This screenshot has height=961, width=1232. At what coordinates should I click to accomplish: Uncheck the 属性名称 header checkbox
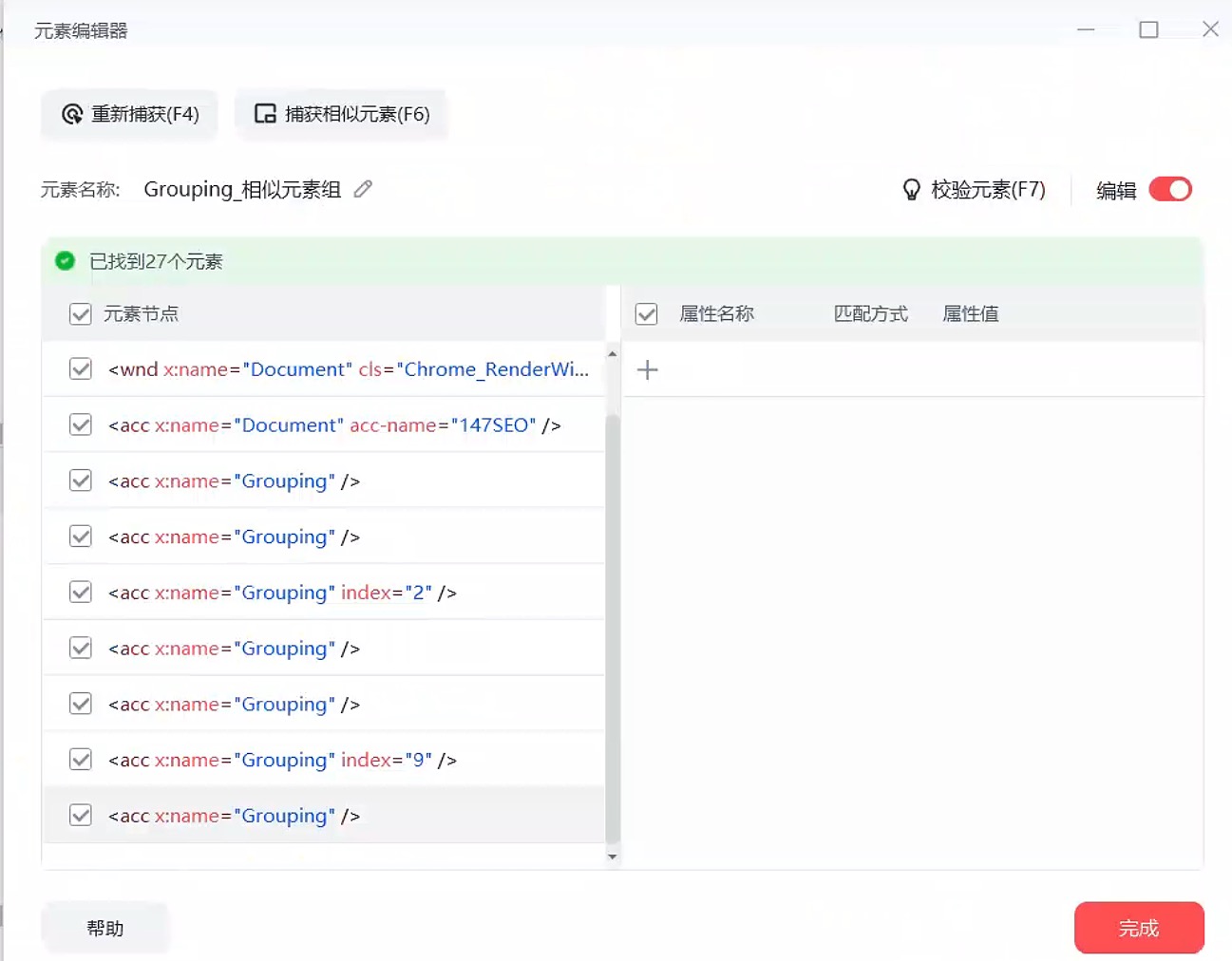click(x=647, y=314)
